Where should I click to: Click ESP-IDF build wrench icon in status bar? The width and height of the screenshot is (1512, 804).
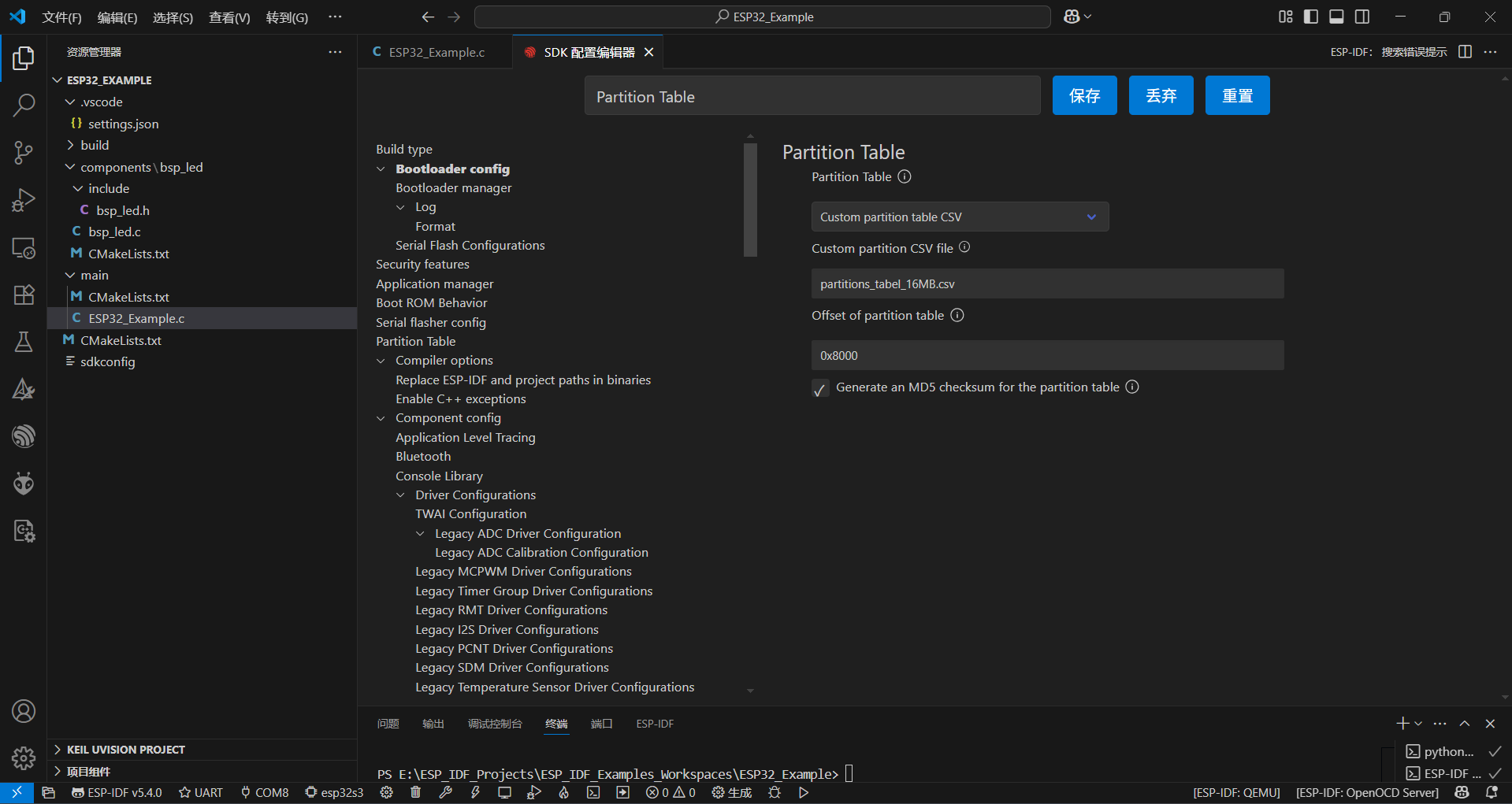pyautogui.click(x=446, y=792)
